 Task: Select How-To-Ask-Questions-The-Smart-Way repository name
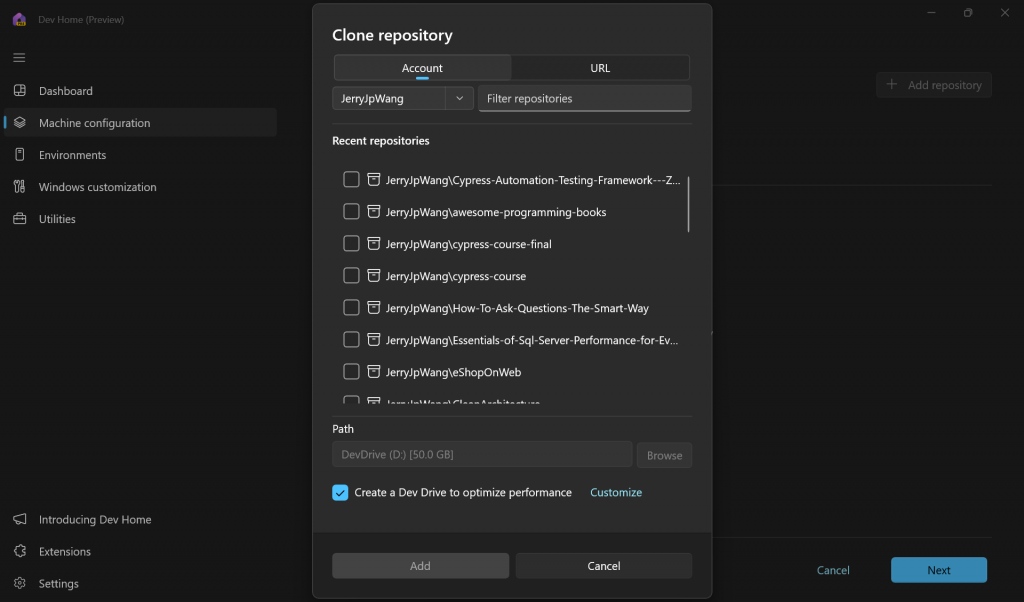517,308
